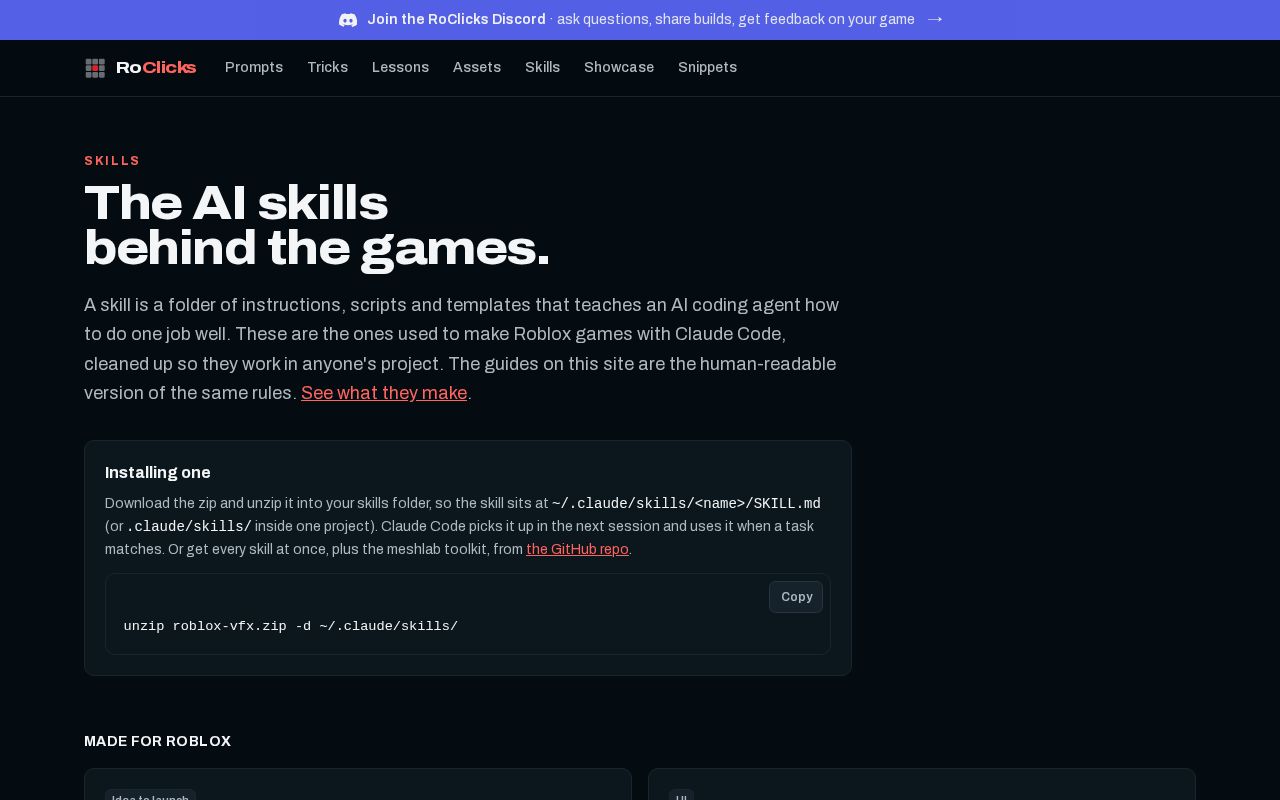Image resolution: width=1280 pixels, height=800 pixels.
Task: Open the GitHub repo link
Action: pyautogui.click(x=577, y=549)
